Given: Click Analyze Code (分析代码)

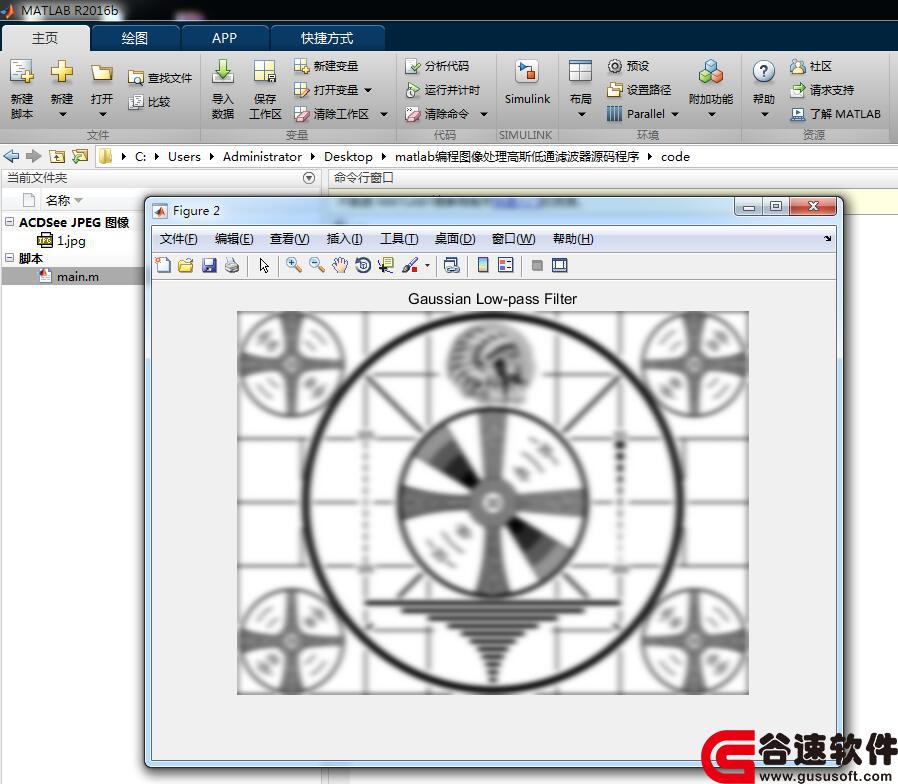Looking at the screenshot, I should click(436, 66).
